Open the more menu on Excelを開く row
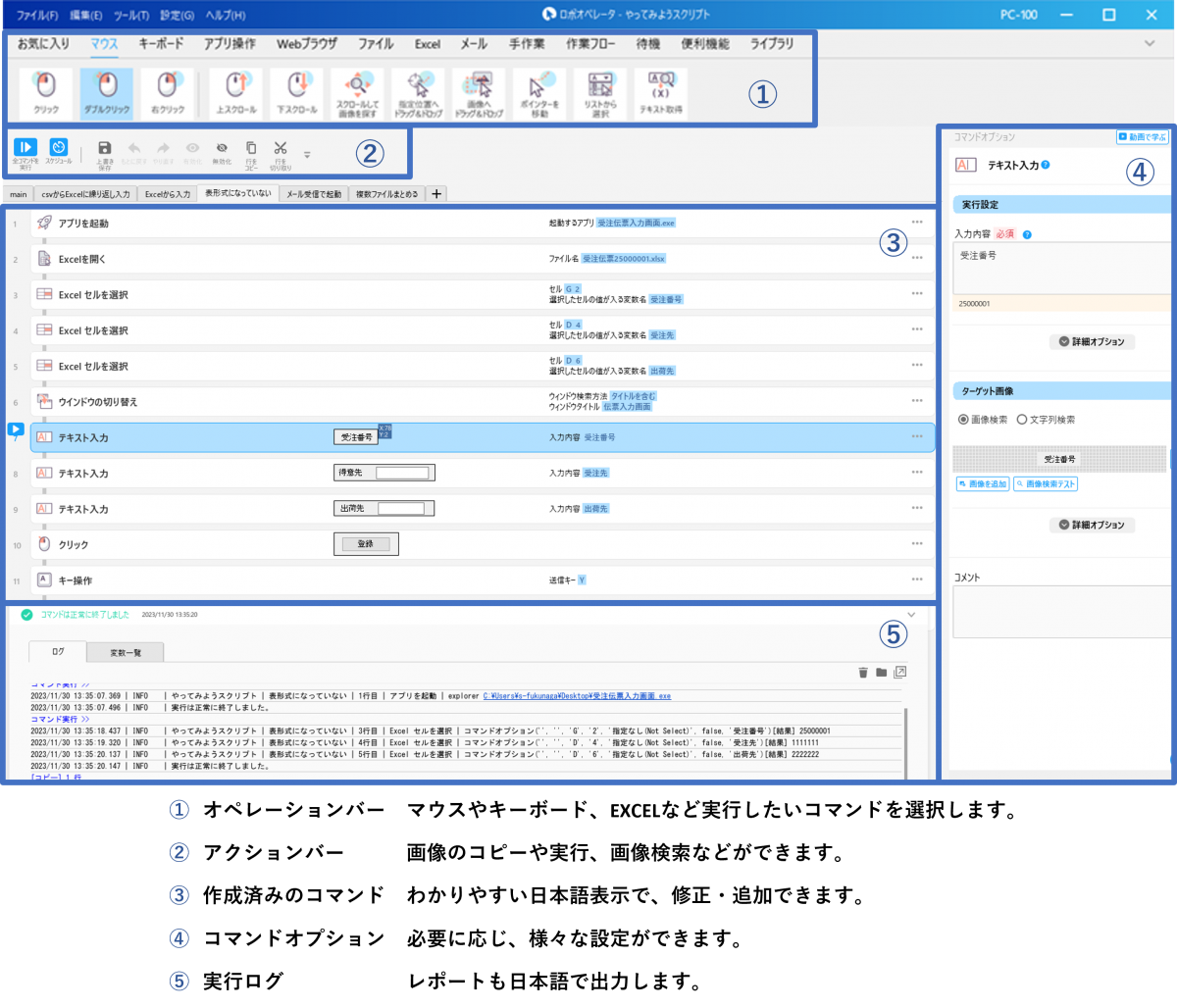Image resolution: width=1177 pixels, height=1008 pixels. (917, 258)
